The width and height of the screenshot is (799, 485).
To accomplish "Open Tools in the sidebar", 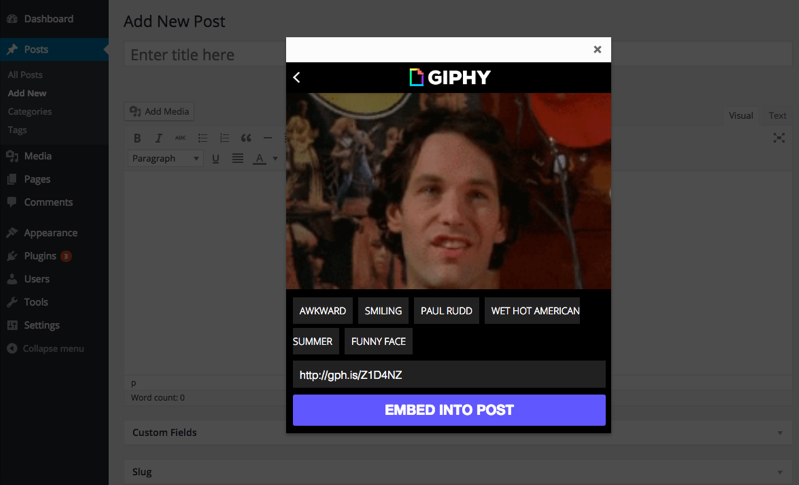I will [36, 302].
